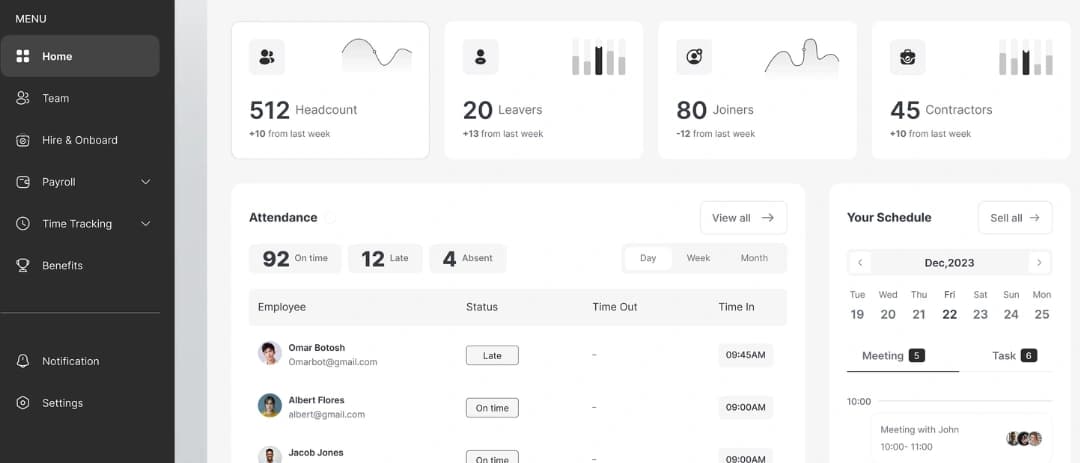Open the Home menu item

coord(80,56)
